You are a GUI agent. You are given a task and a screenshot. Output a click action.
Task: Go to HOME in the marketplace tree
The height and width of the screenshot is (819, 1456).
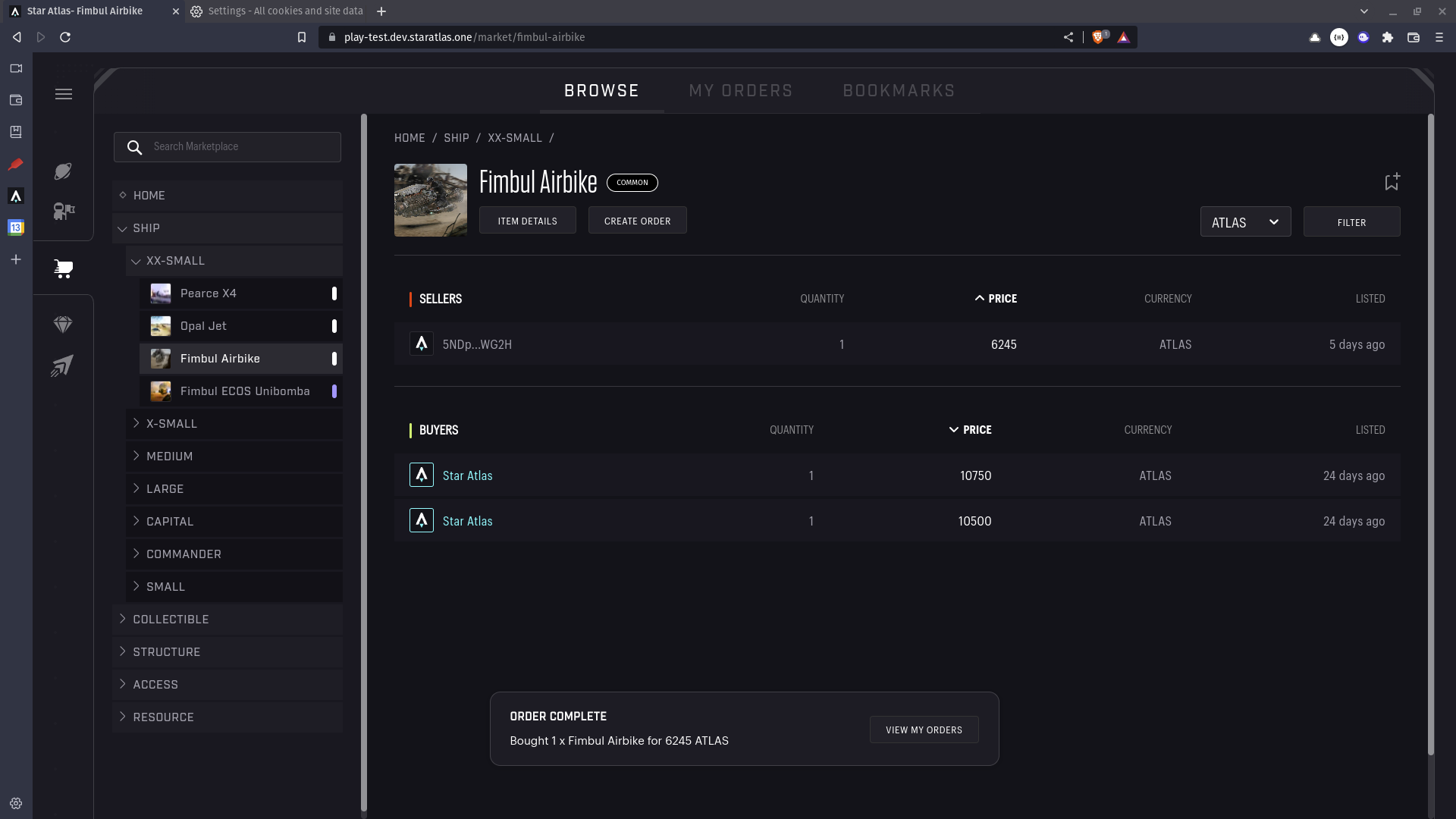pyautogui.click(x=227, y=196)
